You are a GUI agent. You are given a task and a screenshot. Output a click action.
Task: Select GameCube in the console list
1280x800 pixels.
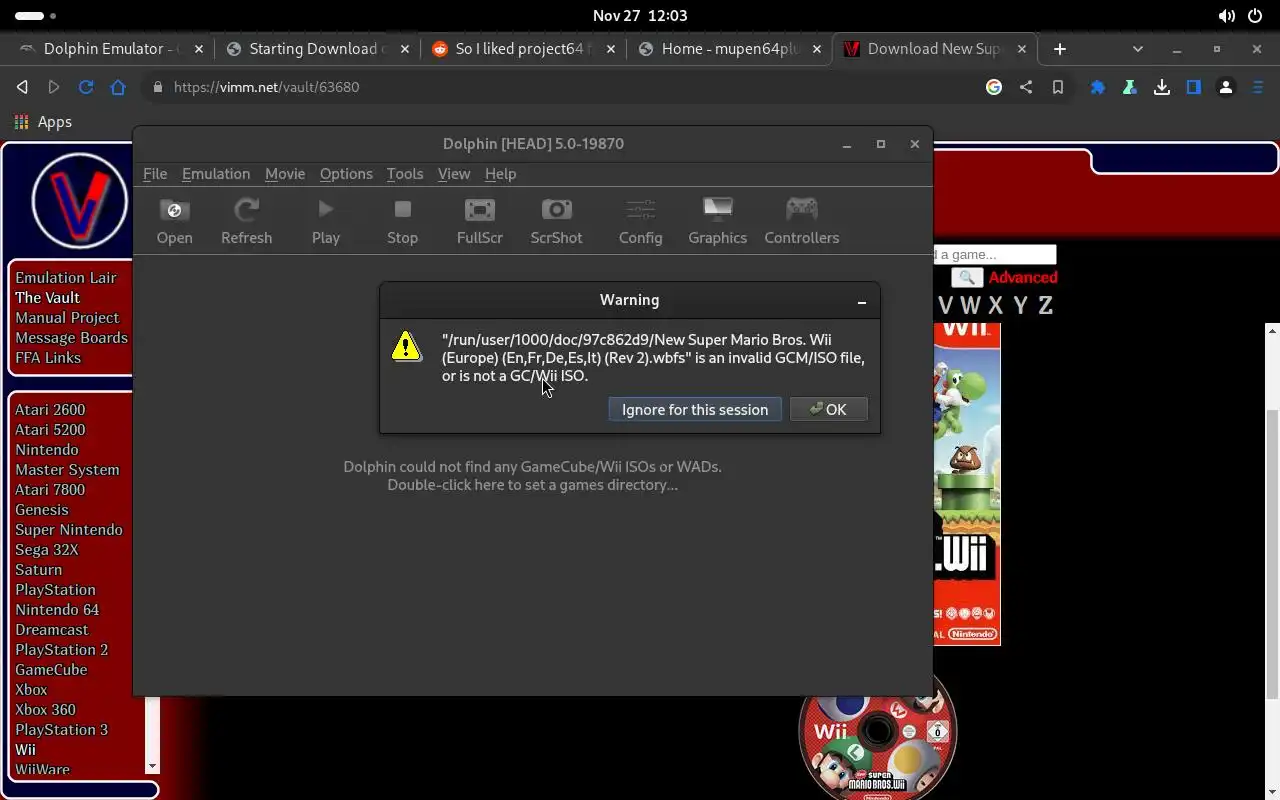tap(51, 670)
